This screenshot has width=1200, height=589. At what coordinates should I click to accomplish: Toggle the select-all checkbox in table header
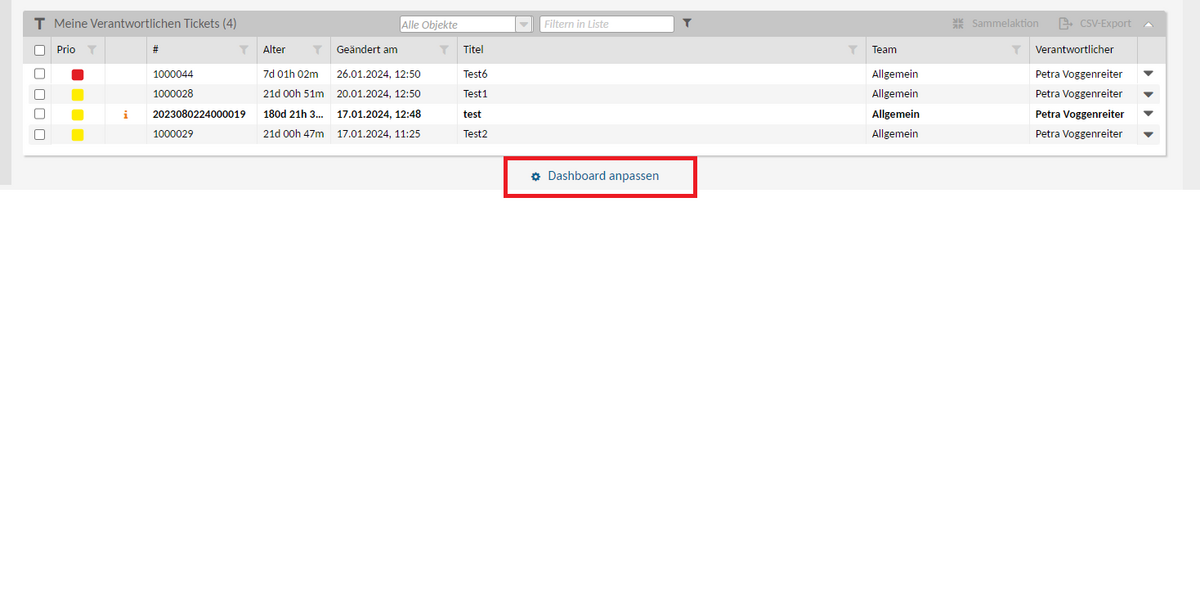tap(40, 50)
